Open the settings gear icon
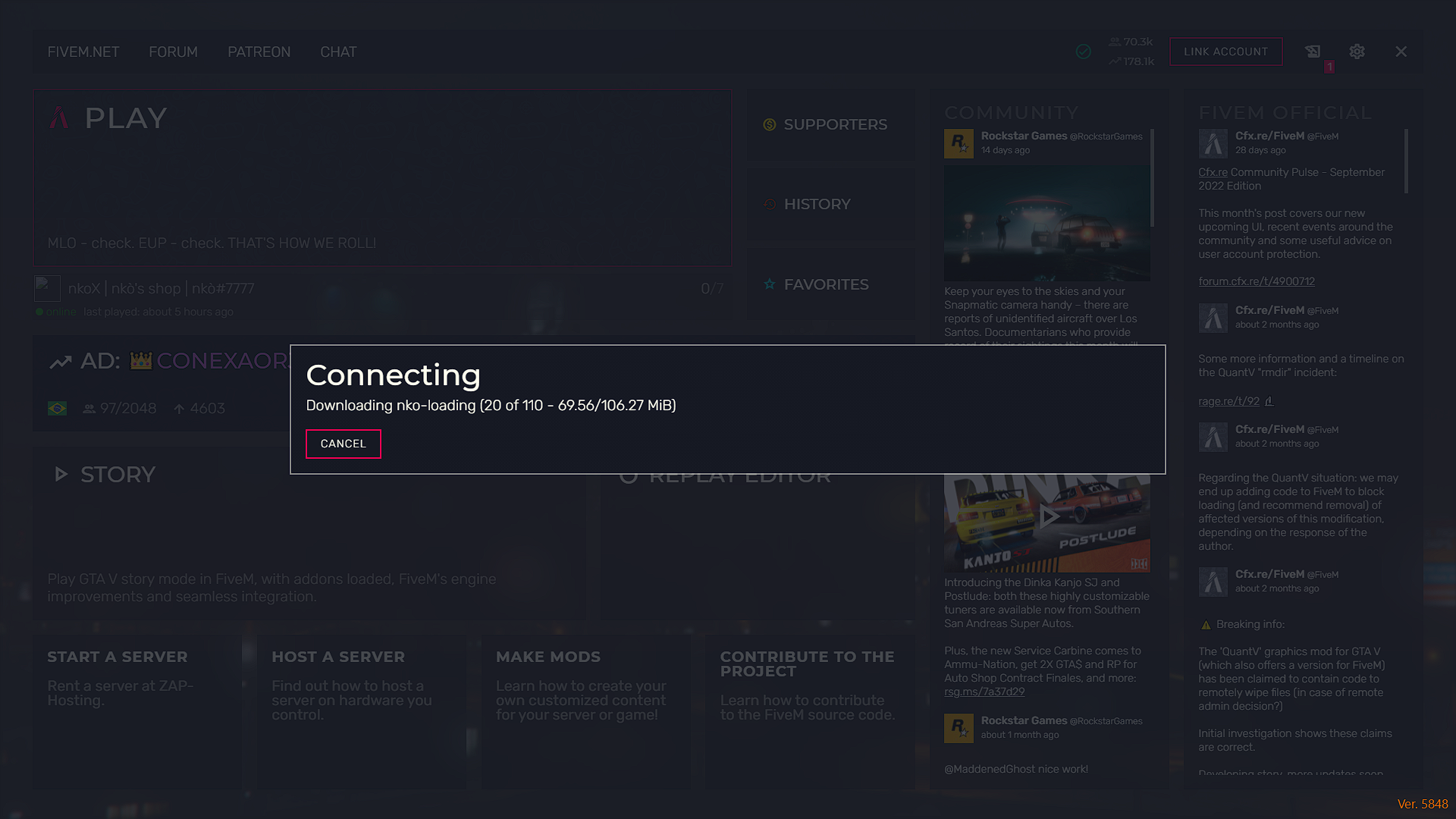 coord(1357,52)
